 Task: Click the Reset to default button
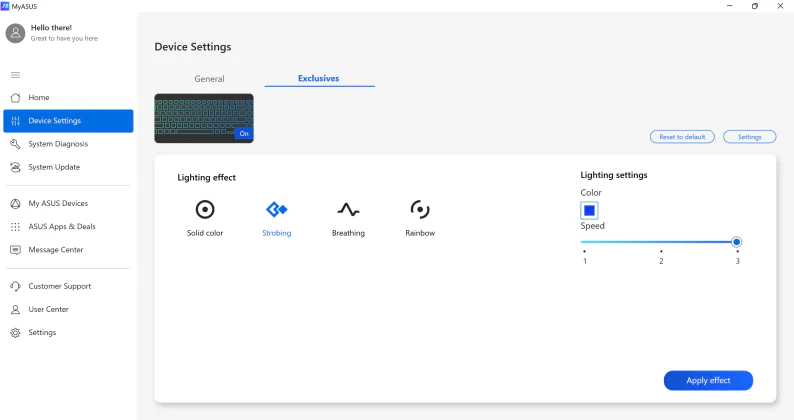(x=682, y=137)
